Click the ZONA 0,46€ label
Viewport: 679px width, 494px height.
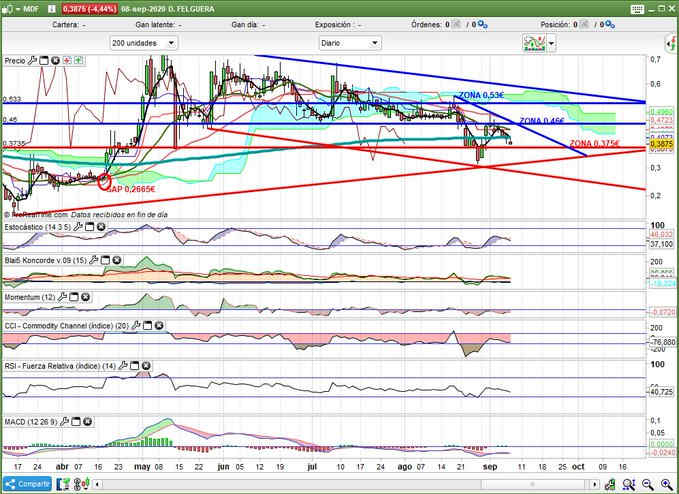[542, 121]
